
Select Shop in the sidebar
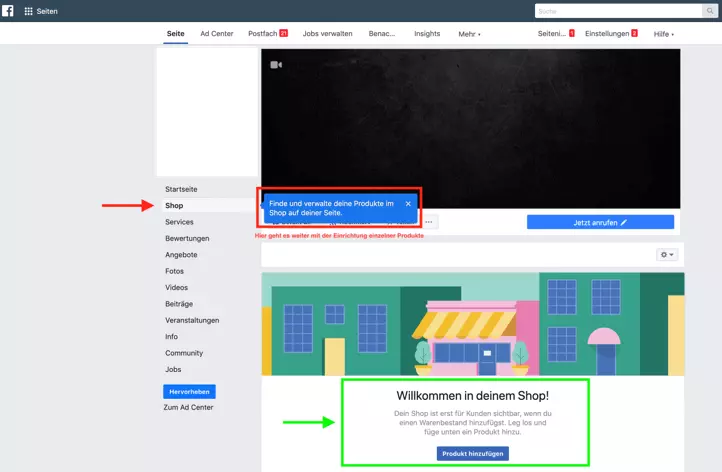pyautogui.click(x=174, y=205)
